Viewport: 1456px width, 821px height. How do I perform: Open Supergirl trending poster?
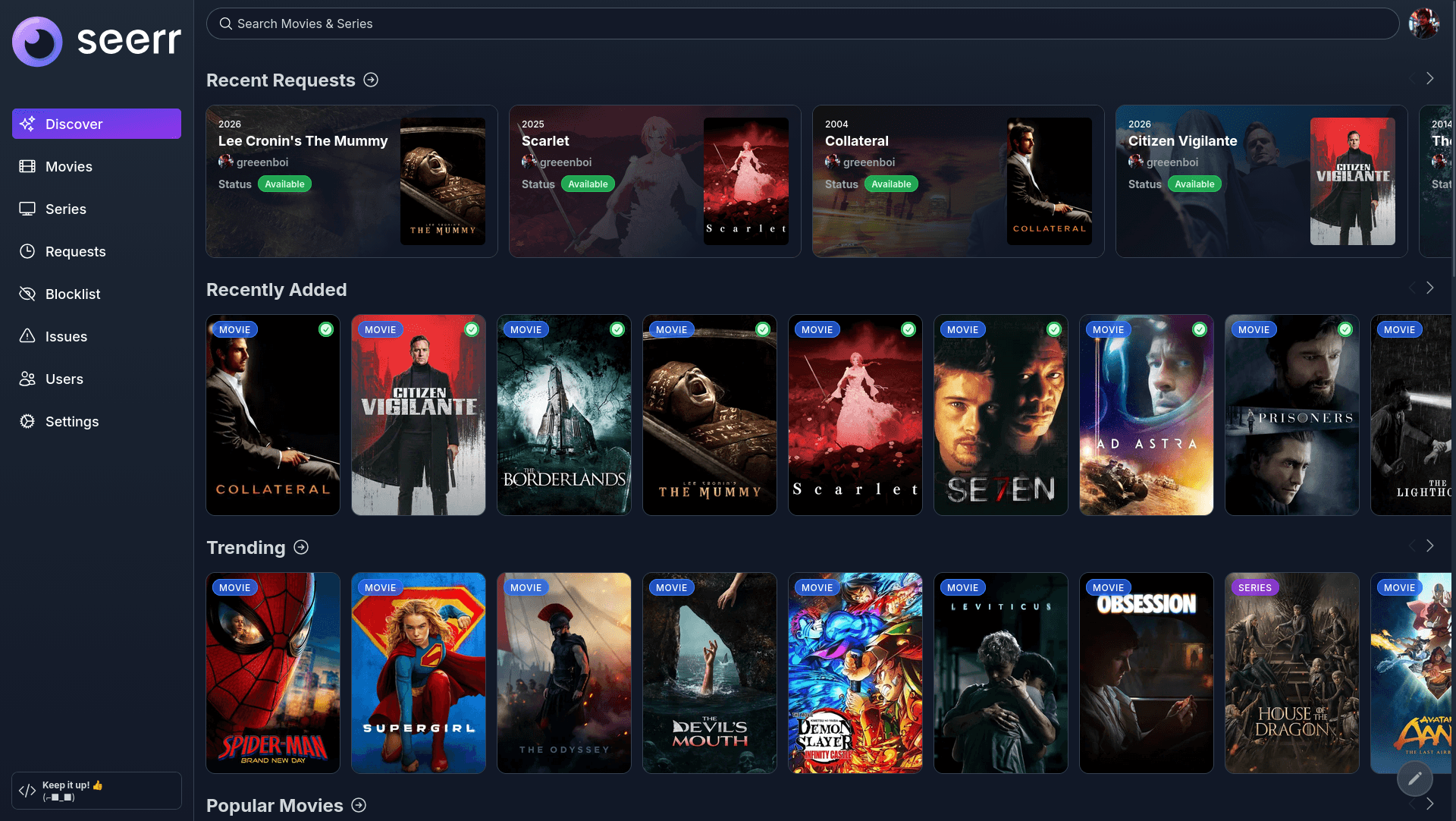419,673
